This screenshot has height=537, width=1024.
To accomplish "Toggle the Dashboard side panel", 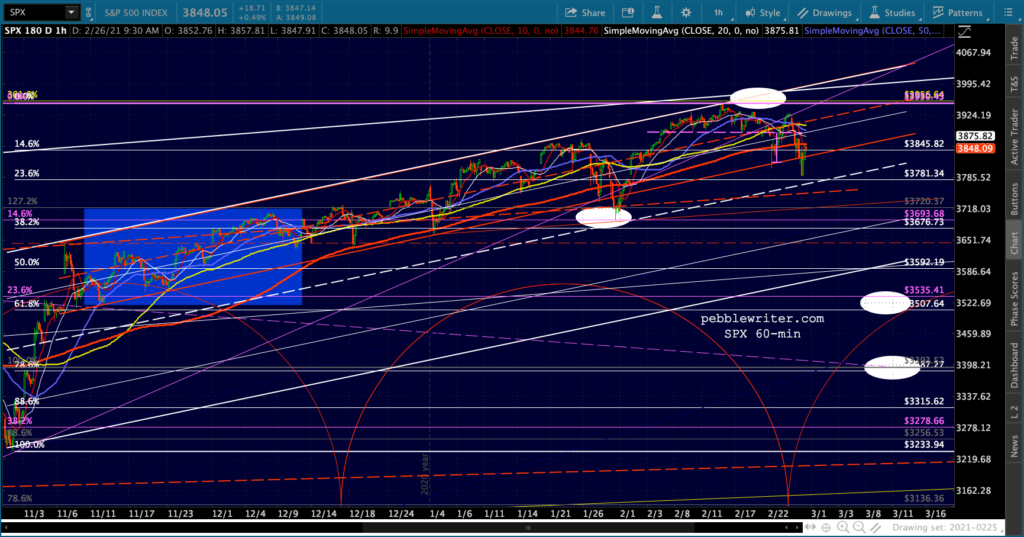I will (x=1014, y=365).
